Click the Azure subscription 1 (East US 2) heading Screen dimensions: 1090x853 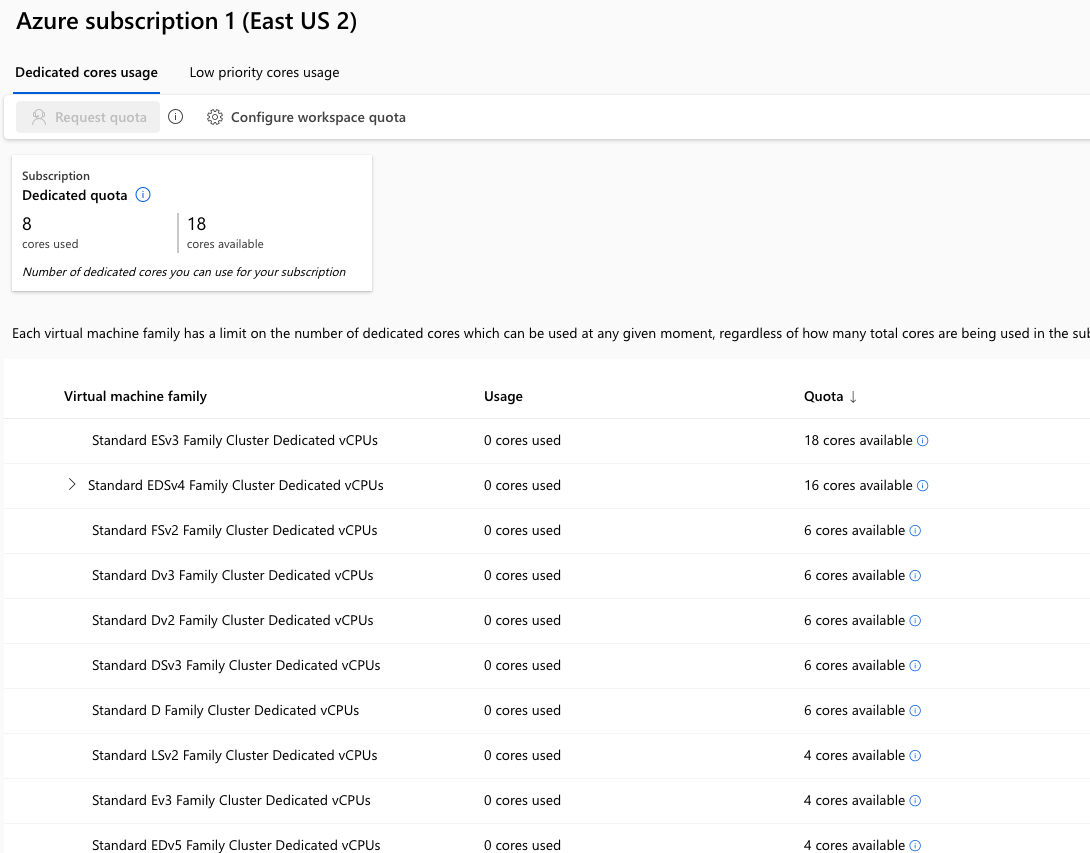186,21
